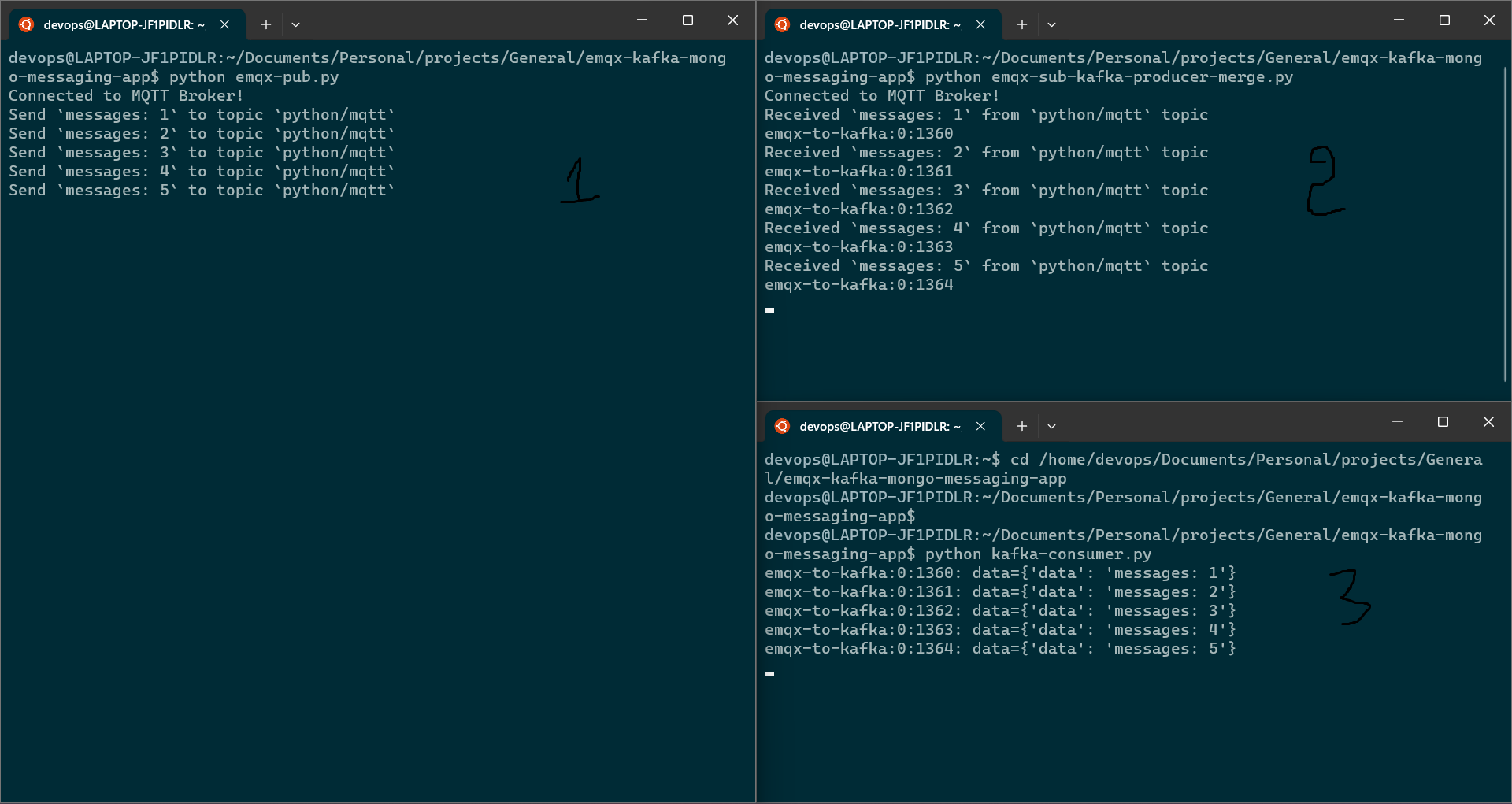The height and width of the screenshot is (804, 1512).
Task: Close the top-right terminal window
Action: (x=1489, y=20)
